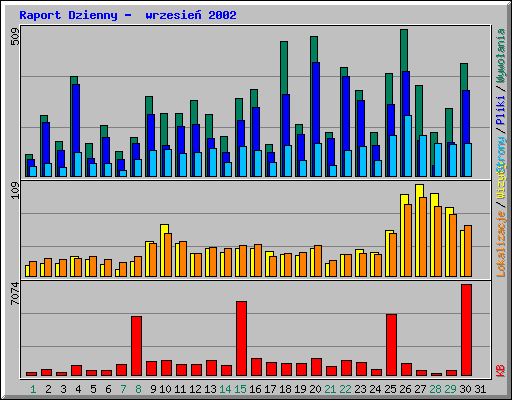512x400 pixels.
Task: Select x-axis day label 27
Action: pyautogui.click(x=420, y=389)
